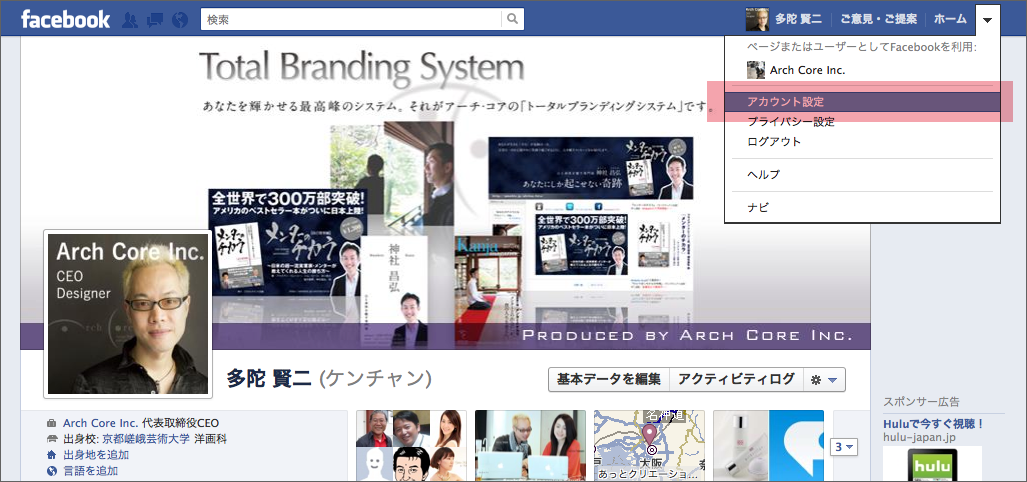Viewport: 1027px width, 482px height.
Task: Click the Arch Core Inc. page icon in menu
Action: click(756, 70)
